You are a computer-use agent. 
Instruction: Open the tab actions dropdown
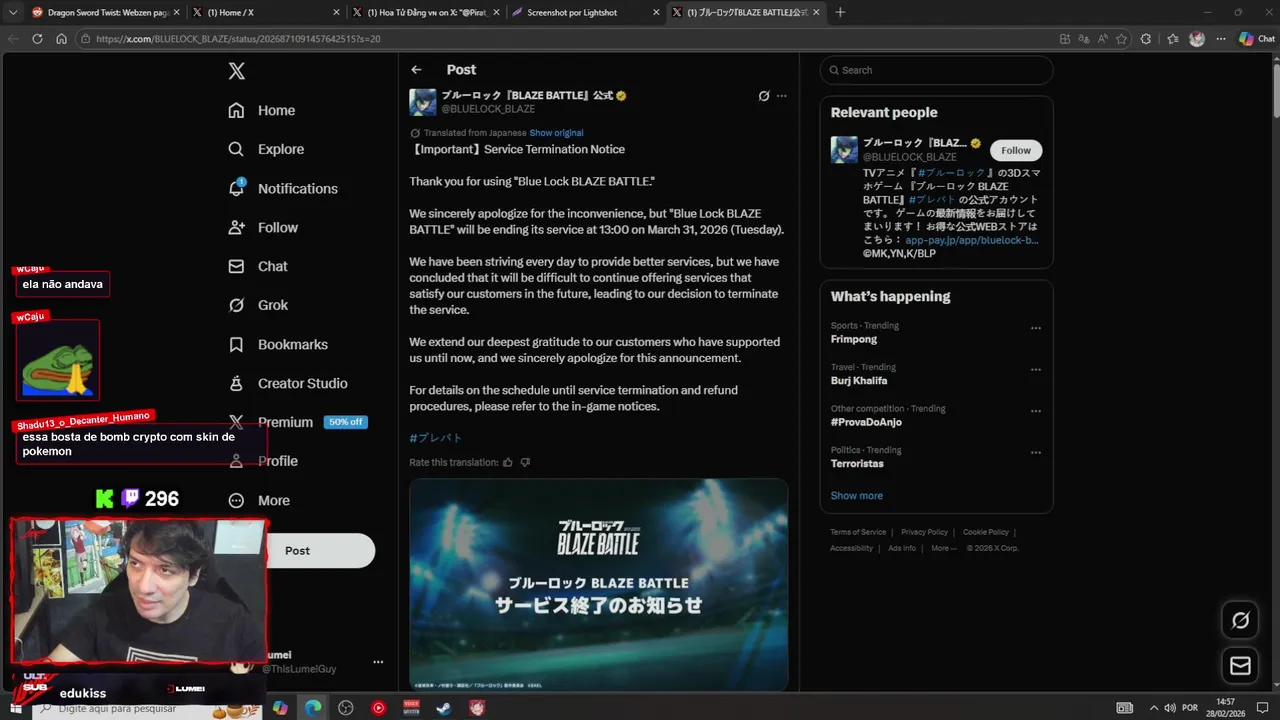(13, 12)
